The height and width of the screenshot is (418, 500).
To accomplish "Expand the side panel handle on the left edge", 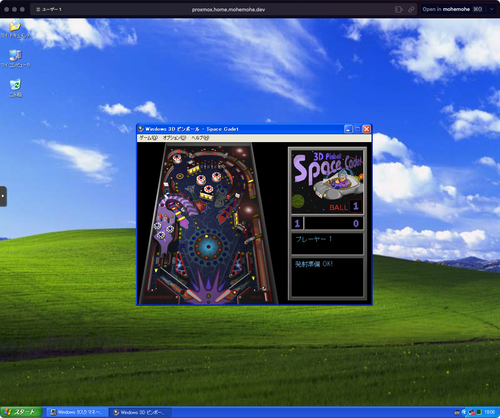I will click(x=3, y=196).
